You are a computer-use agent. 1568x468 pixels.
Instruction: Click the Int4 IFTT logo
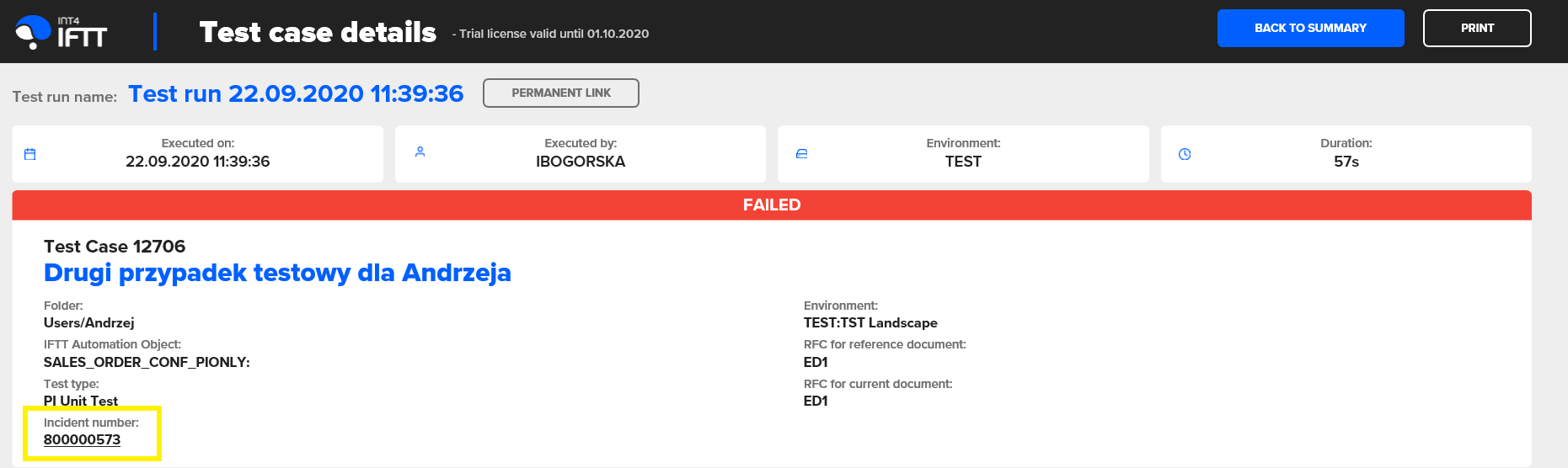pyautogui.click(x=62, y=32)
